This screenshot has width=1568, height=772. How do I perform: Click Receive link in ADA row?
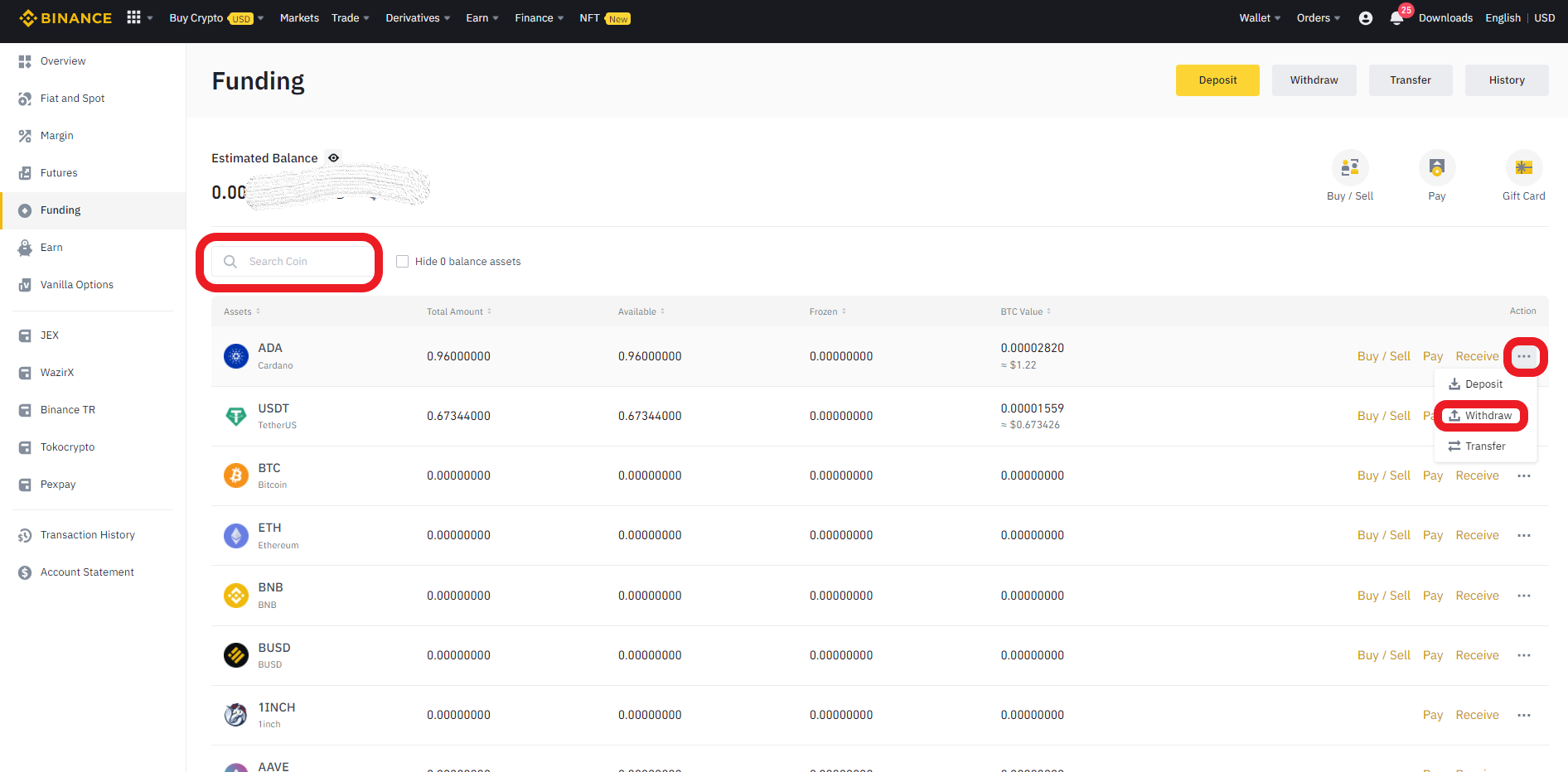[1478, 356]
